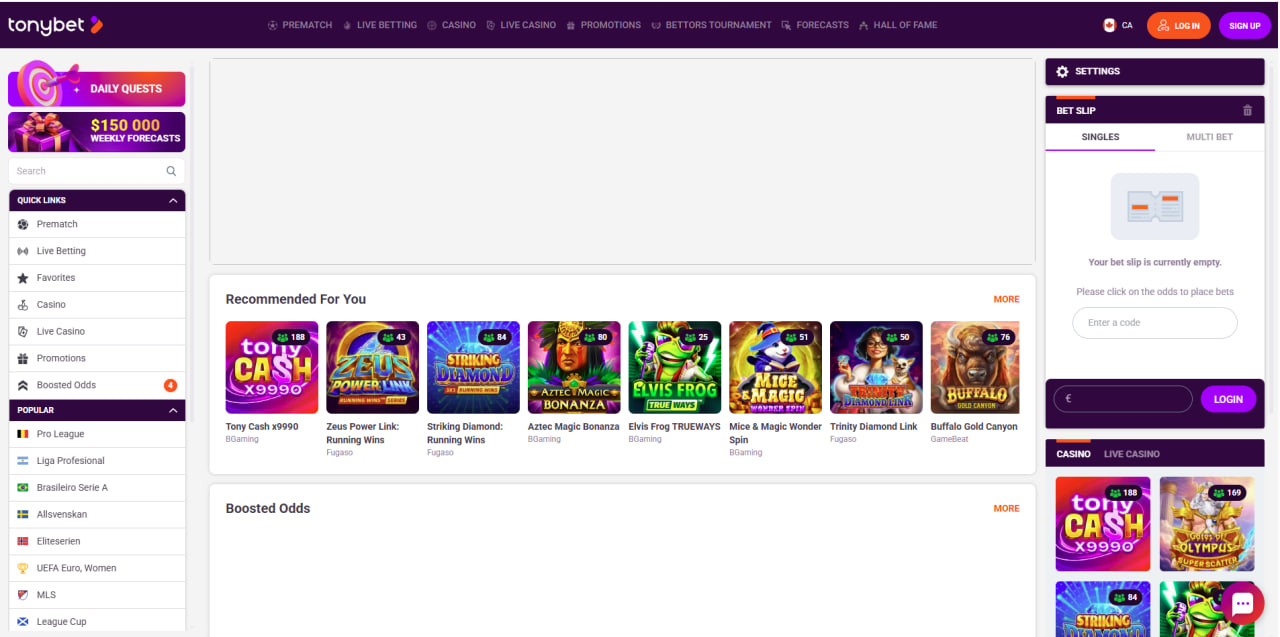Screen dimensions: 1280x637
Task: Open the Prematch top navigation item
Action: (300, 25)
